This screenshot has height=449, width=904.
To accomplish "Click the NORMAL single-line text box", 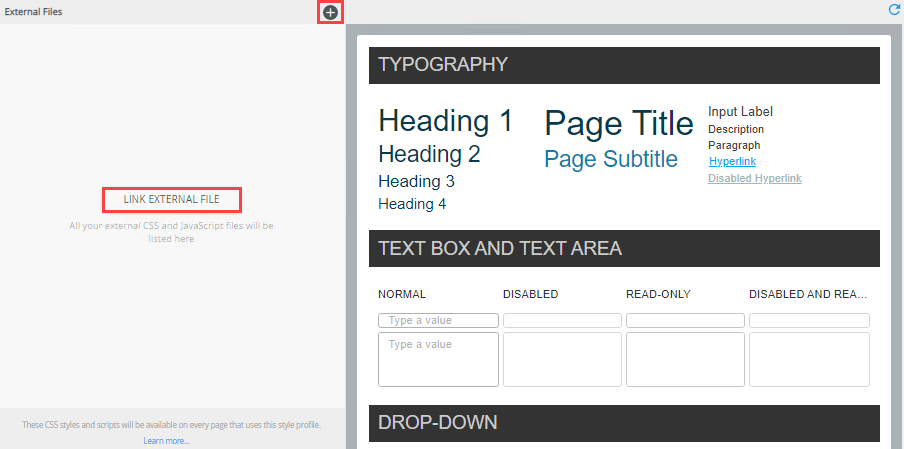I will (x=438, y=320).
